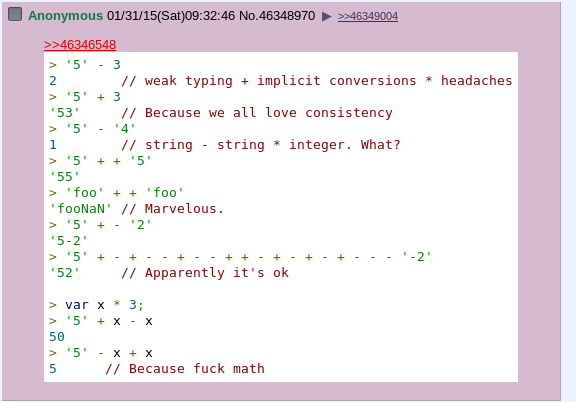Click the "Apparently it's ok" comment
Screen dimensions: 576x402
pos(205,273)
